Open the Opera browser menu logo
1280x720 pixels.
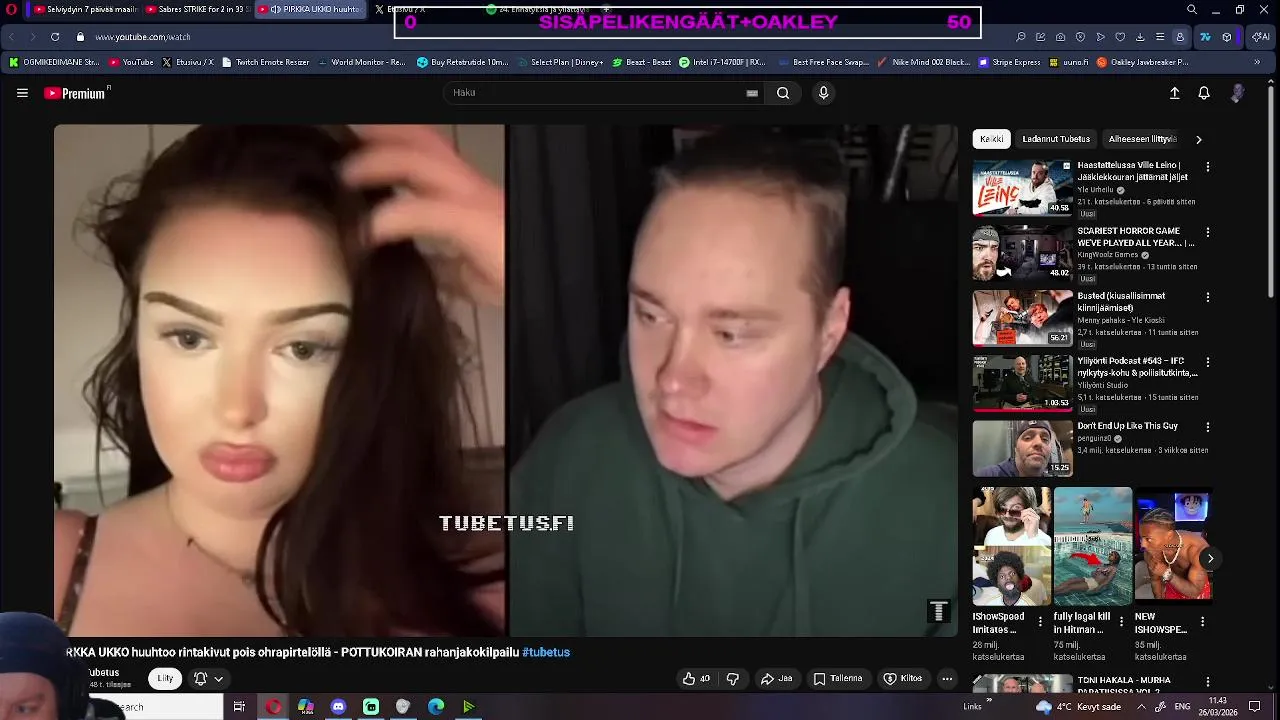[11, 10]
